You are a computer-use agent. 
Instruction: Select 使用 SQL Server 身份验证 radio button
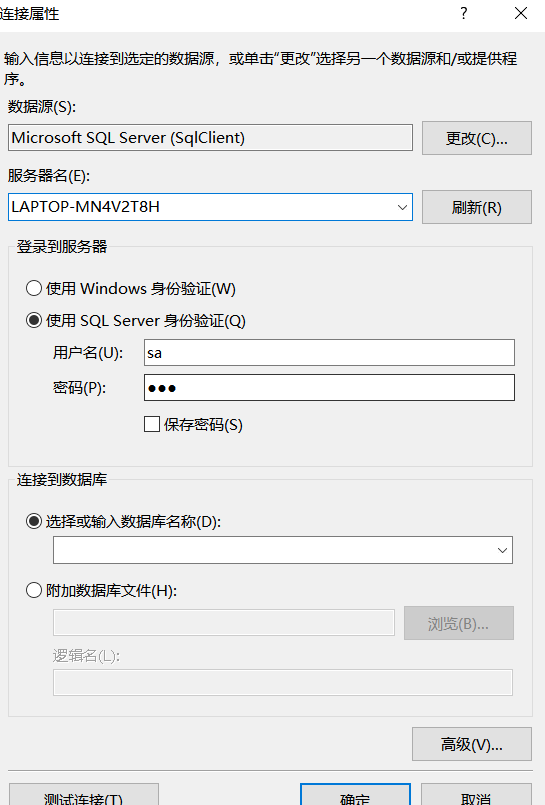34,320
